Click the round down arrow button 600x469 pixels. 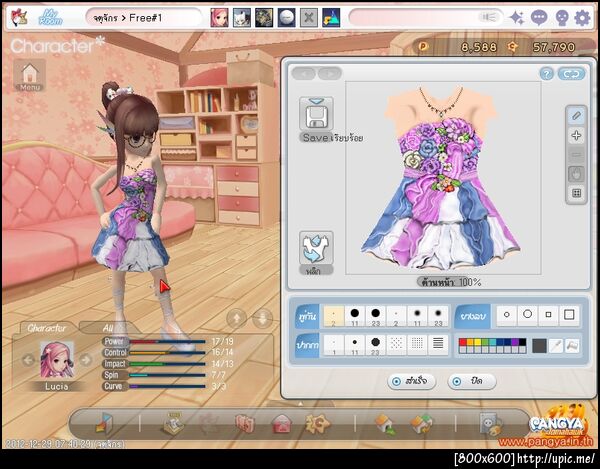(x=262, y=318)
